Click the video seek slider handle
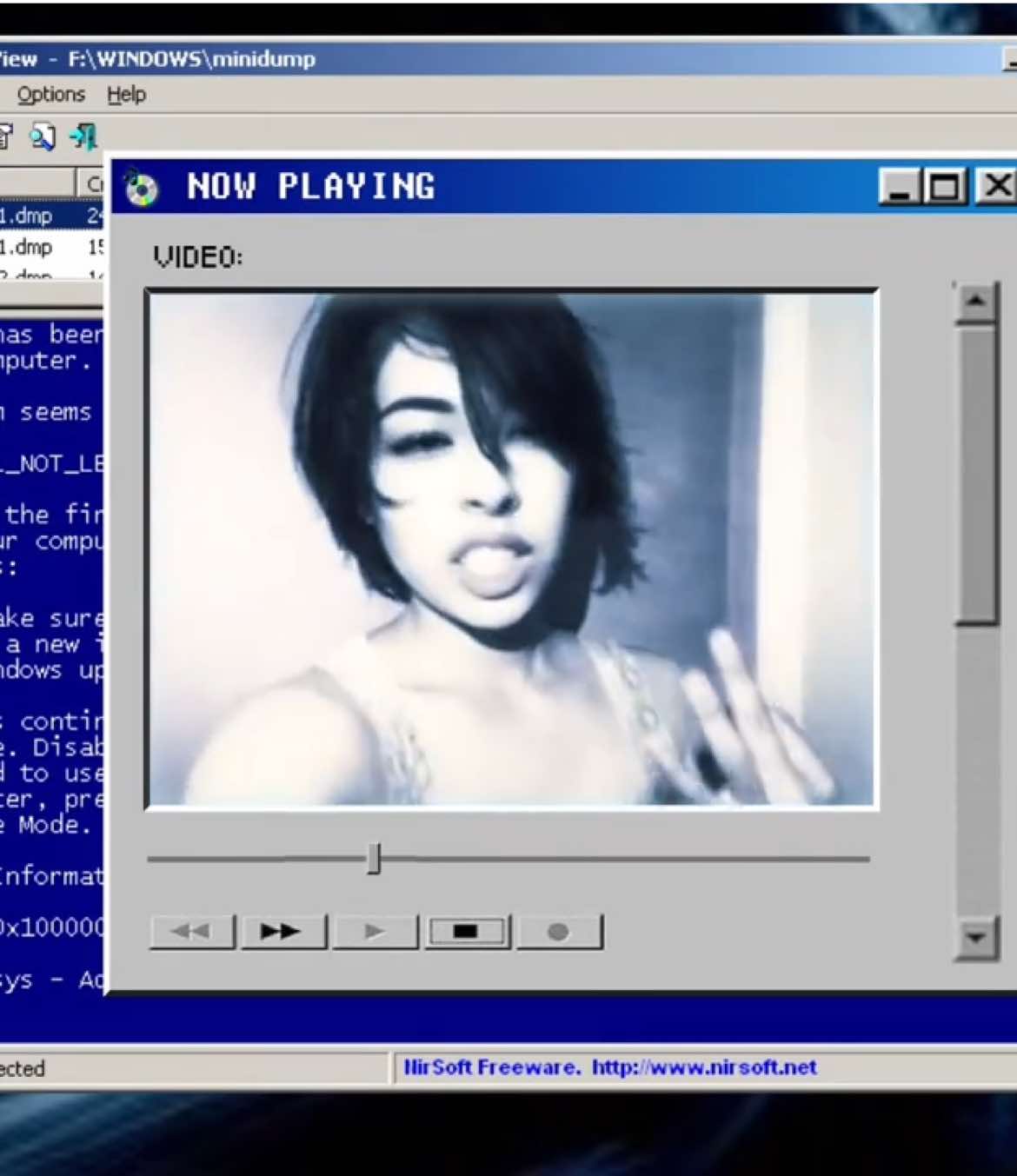The height and width of the screenshot is (1176, 1017). 374,858
